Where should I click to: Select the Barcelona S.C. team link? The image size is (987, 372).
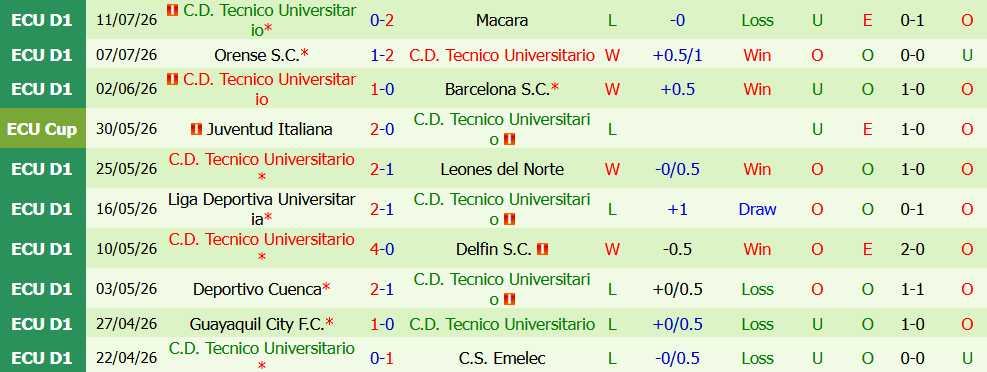497,89
